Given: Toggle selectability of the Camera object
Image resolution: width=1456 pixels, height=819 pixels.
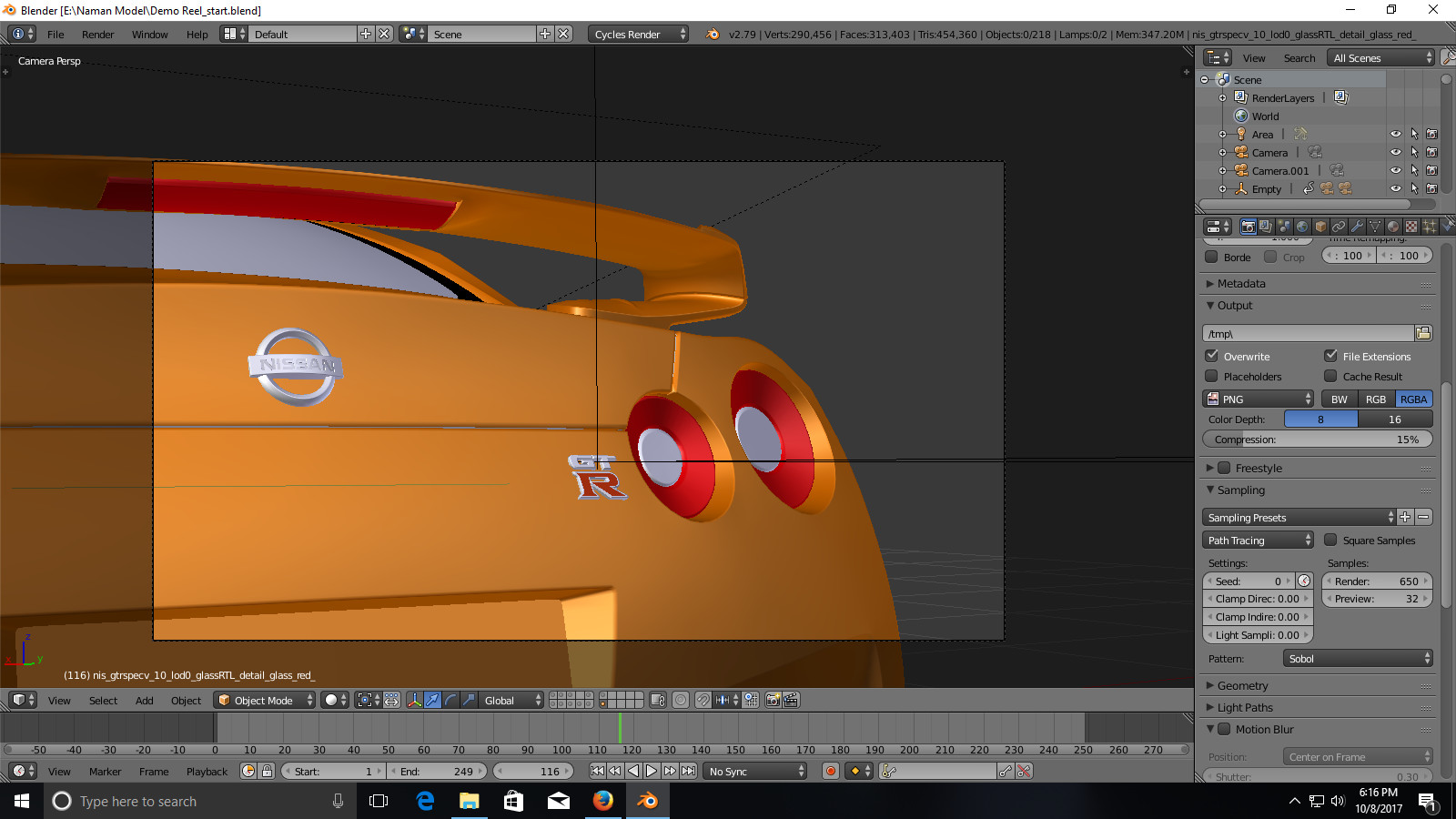Looking at the screenshot, I should click(x=1414, y=152).
